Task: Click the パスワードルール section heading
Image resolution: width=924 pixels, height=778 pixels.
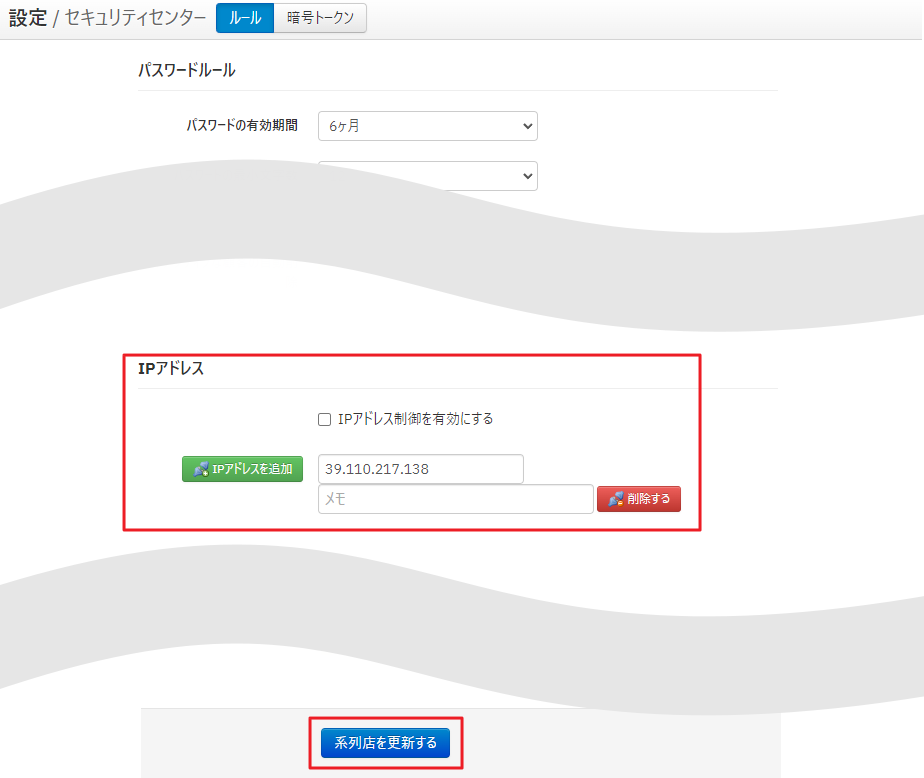Action: [186, 70]
